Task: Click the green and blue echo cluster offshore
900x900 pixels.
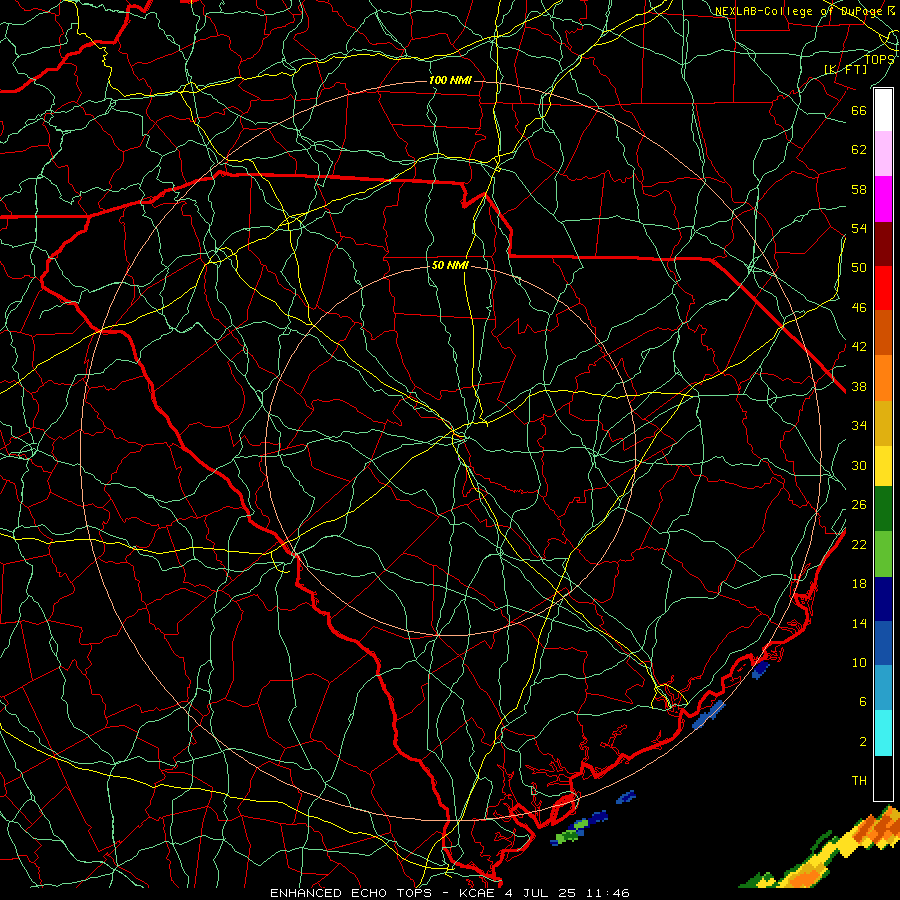Action: pyautogui.click(x=579, y=827)
